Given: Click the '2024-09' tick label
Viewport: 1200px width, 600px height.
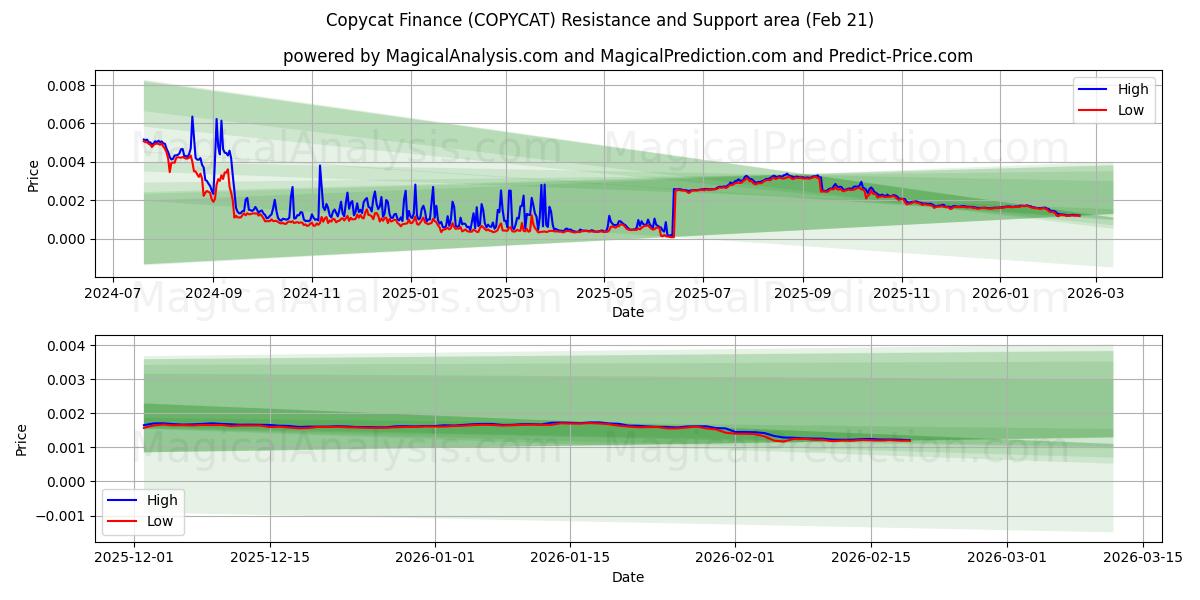Looking at the screenshot, I should [213, 294].
